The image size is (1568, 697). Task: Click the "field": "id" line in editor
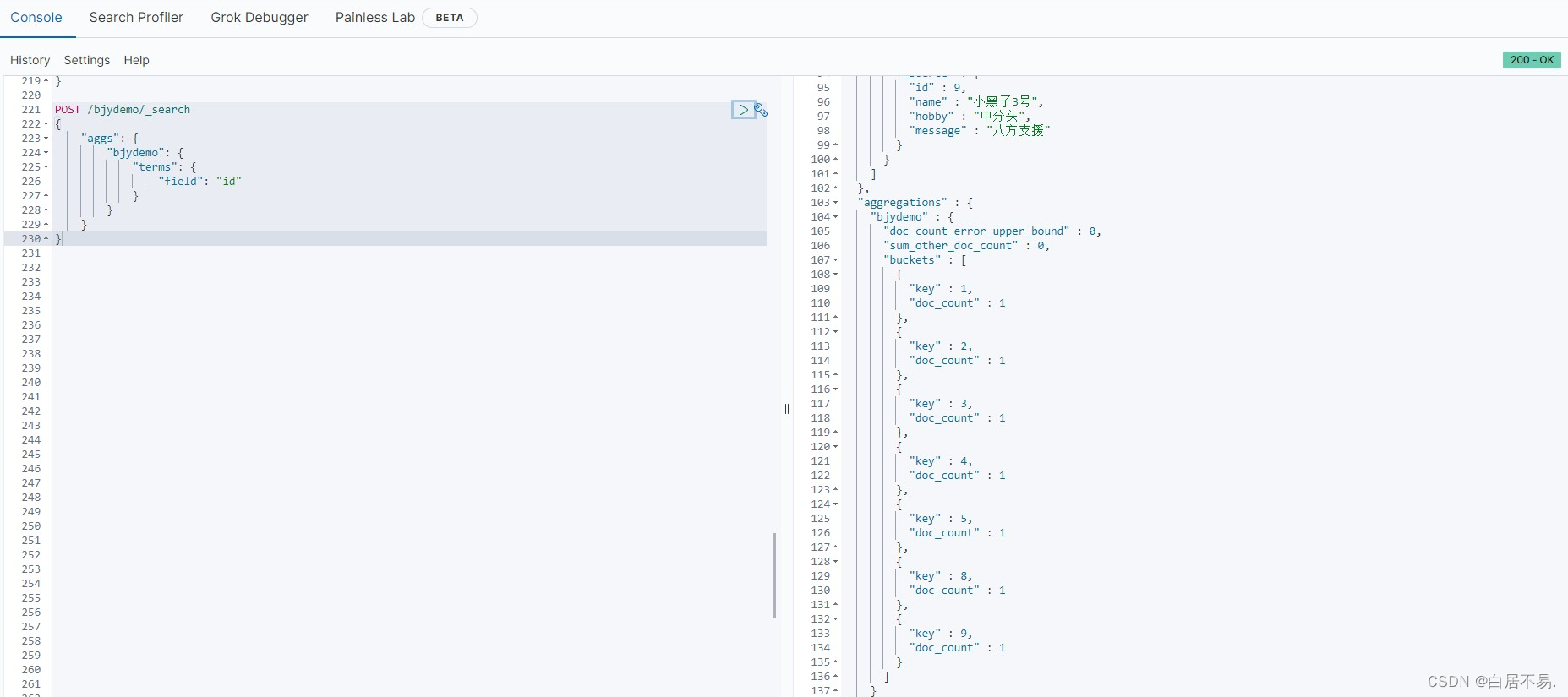coord(200,182)
